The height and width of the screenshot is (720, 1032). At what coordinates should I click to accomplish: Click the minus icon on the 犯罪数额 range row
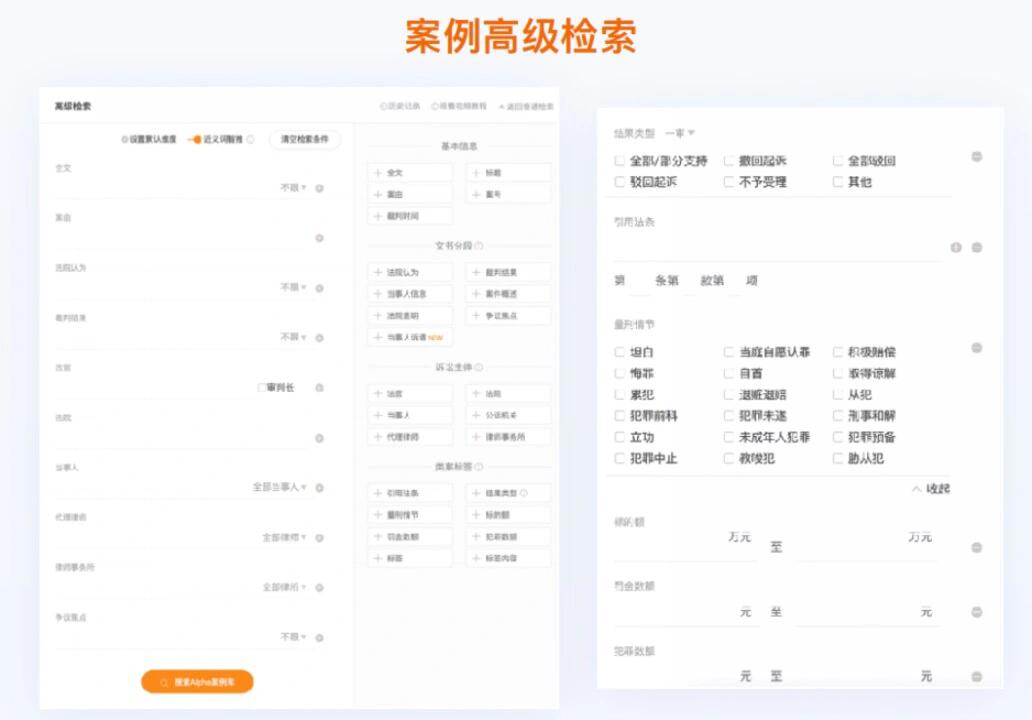[x=977, y=677]
